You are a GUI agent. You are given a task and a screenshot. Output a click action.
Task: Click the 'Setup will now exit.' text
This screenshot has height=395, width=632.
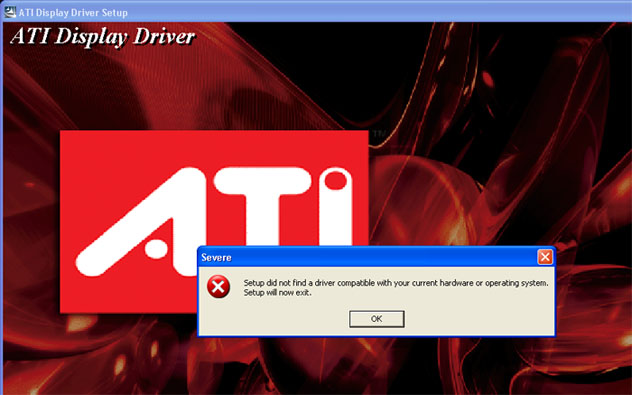pos(277,293)
